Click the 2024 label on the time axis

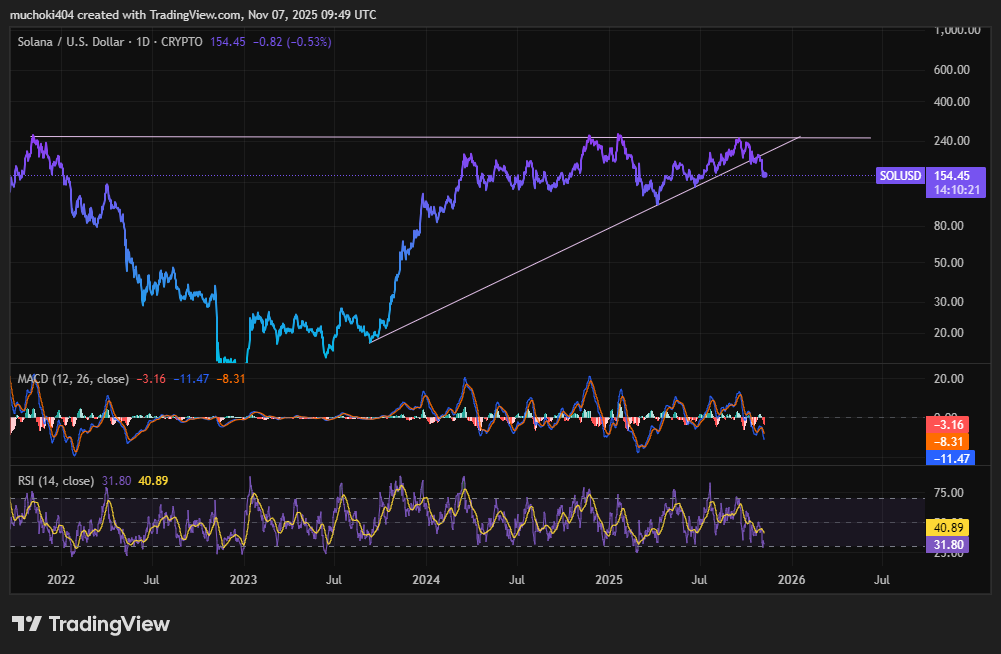[426, 579]
